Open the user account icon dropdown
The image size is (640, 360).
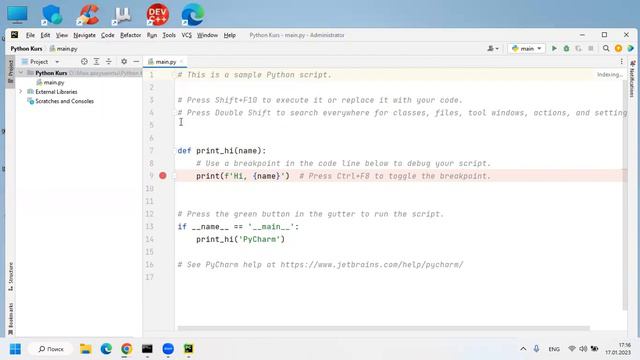click(x=493, y=48)
